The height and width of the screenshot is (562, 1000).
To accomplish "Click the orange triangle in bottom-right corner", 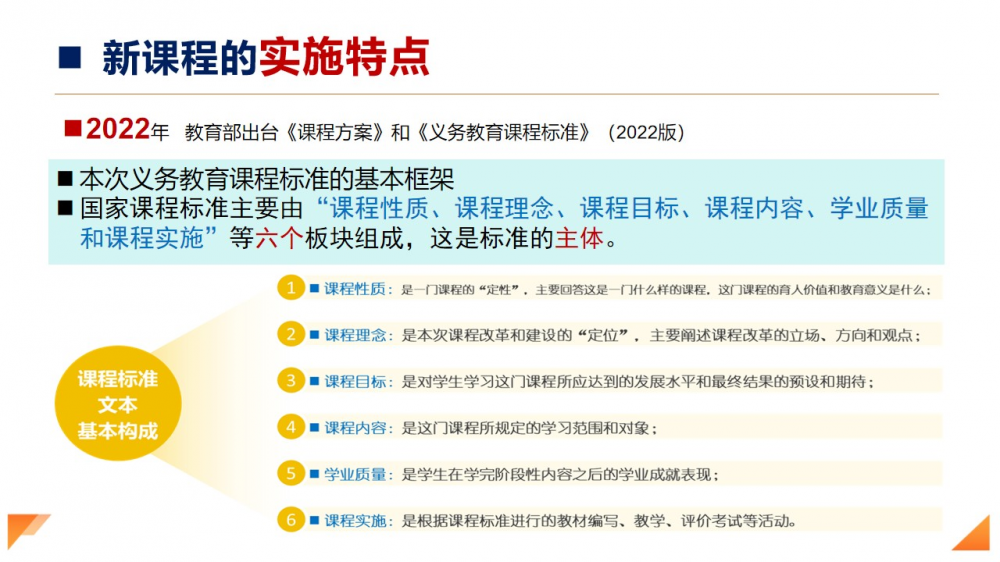I will tap(973, 535).
